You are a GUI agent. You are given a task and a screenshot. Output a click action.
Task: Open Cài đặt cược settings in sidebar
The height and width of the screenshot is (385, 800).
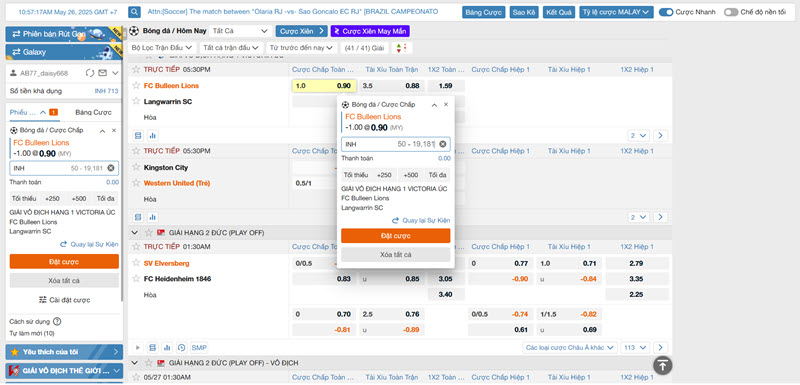tap(64, 300)
